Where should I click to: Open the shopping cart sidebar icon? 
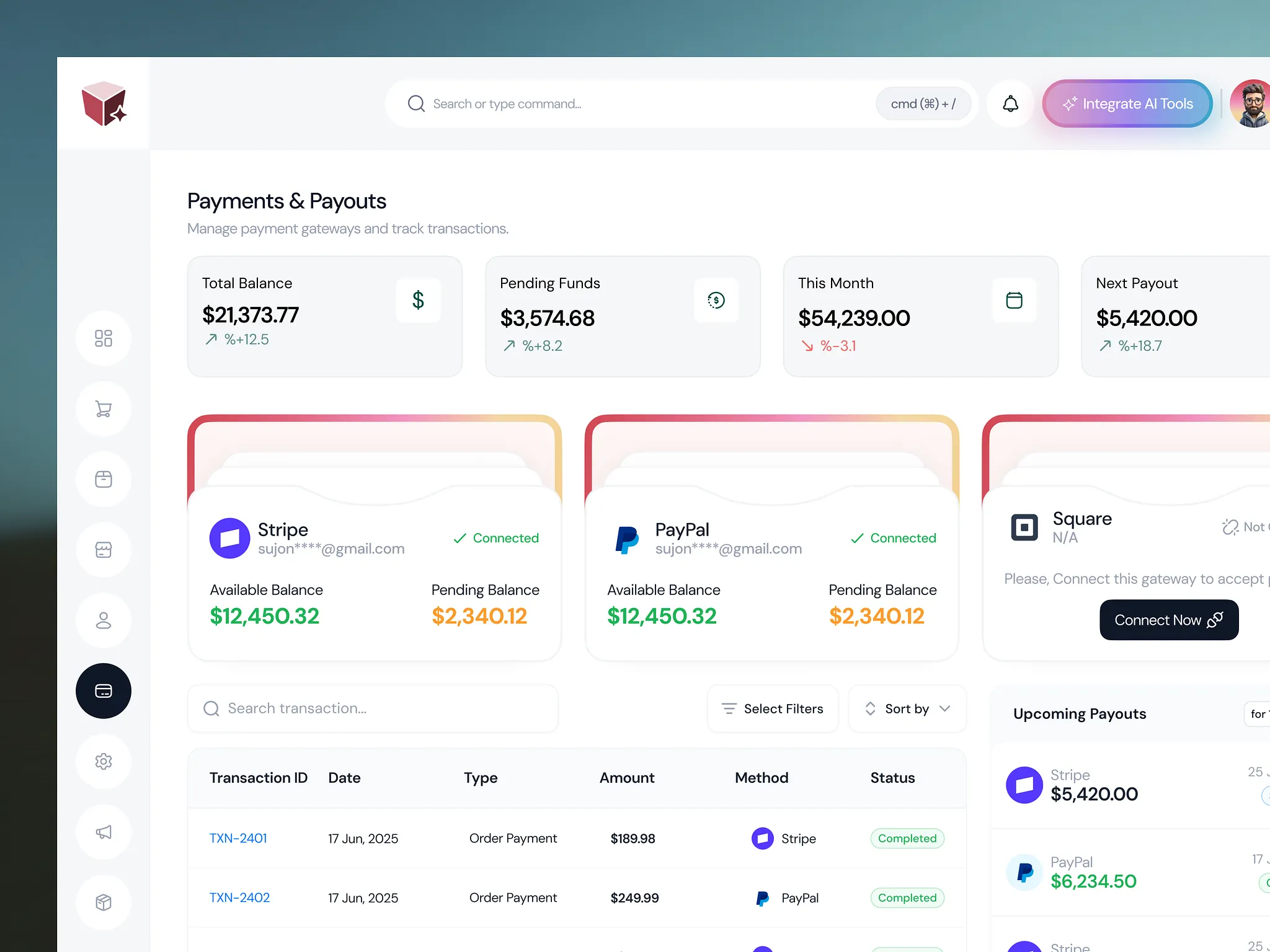[x=104, y=409]
